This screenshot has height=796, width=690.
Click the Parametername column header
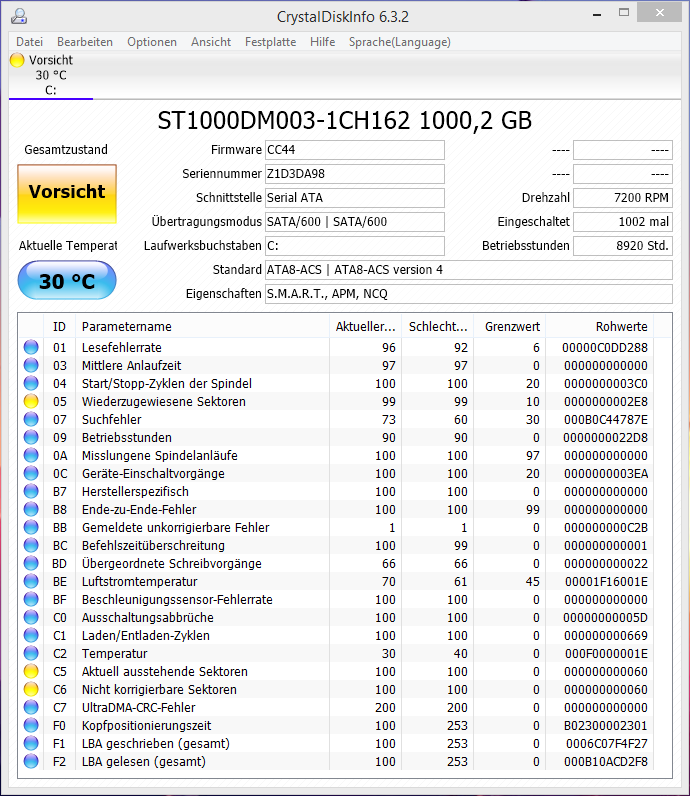(x=202, y=326)
